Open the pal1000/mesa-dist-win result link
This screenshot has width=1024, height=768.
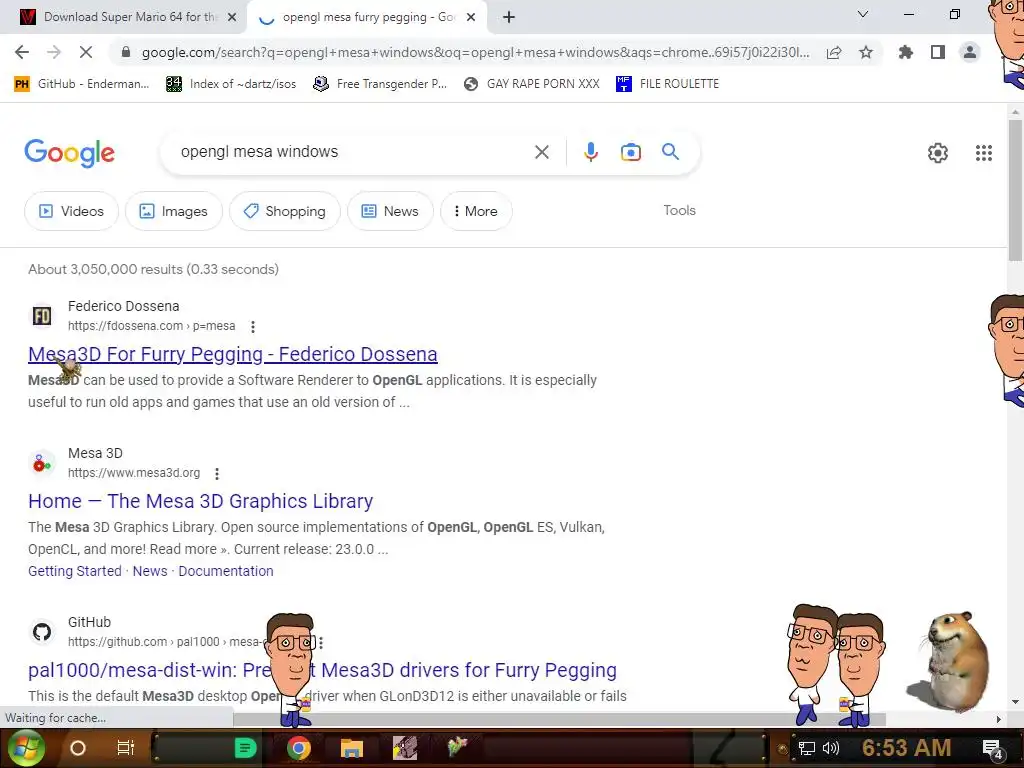[323, 670]
